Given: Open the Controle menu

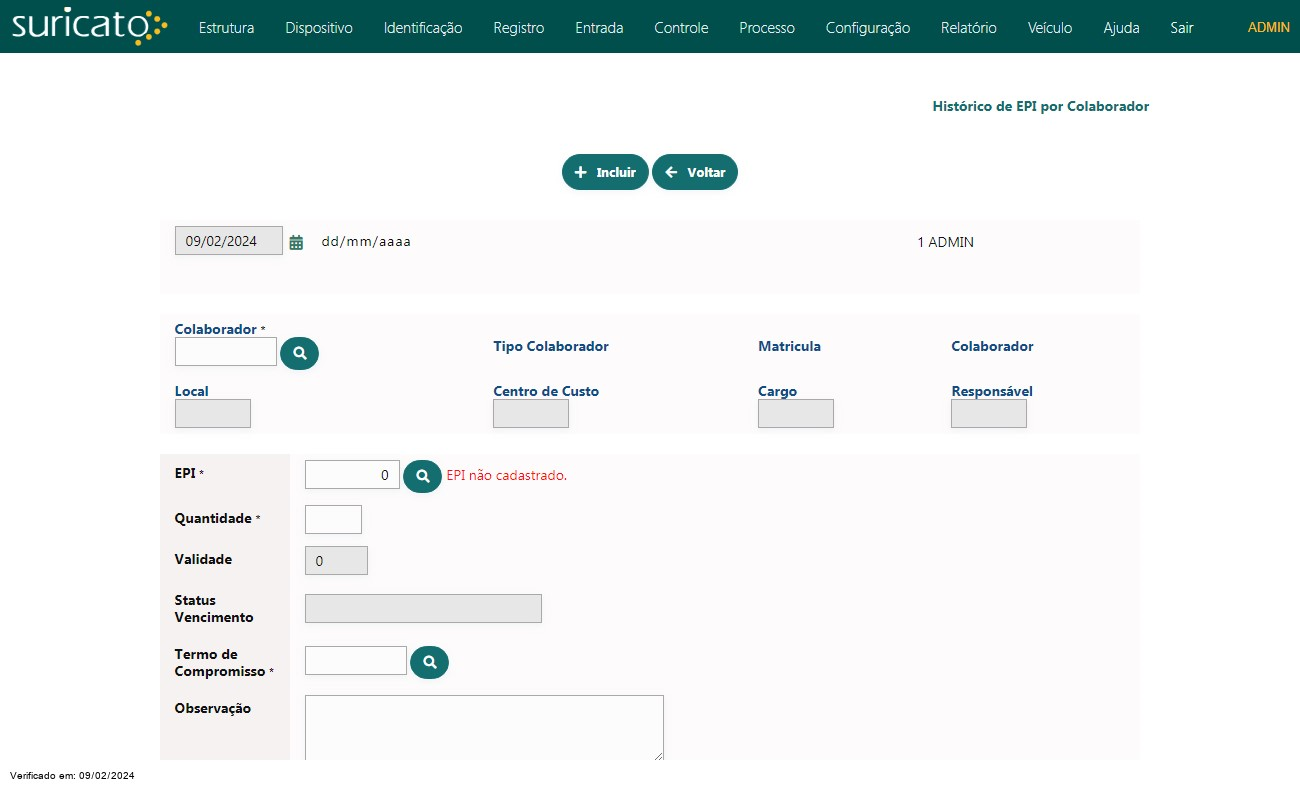Looking at the screenshot, I should pos(681,28).
